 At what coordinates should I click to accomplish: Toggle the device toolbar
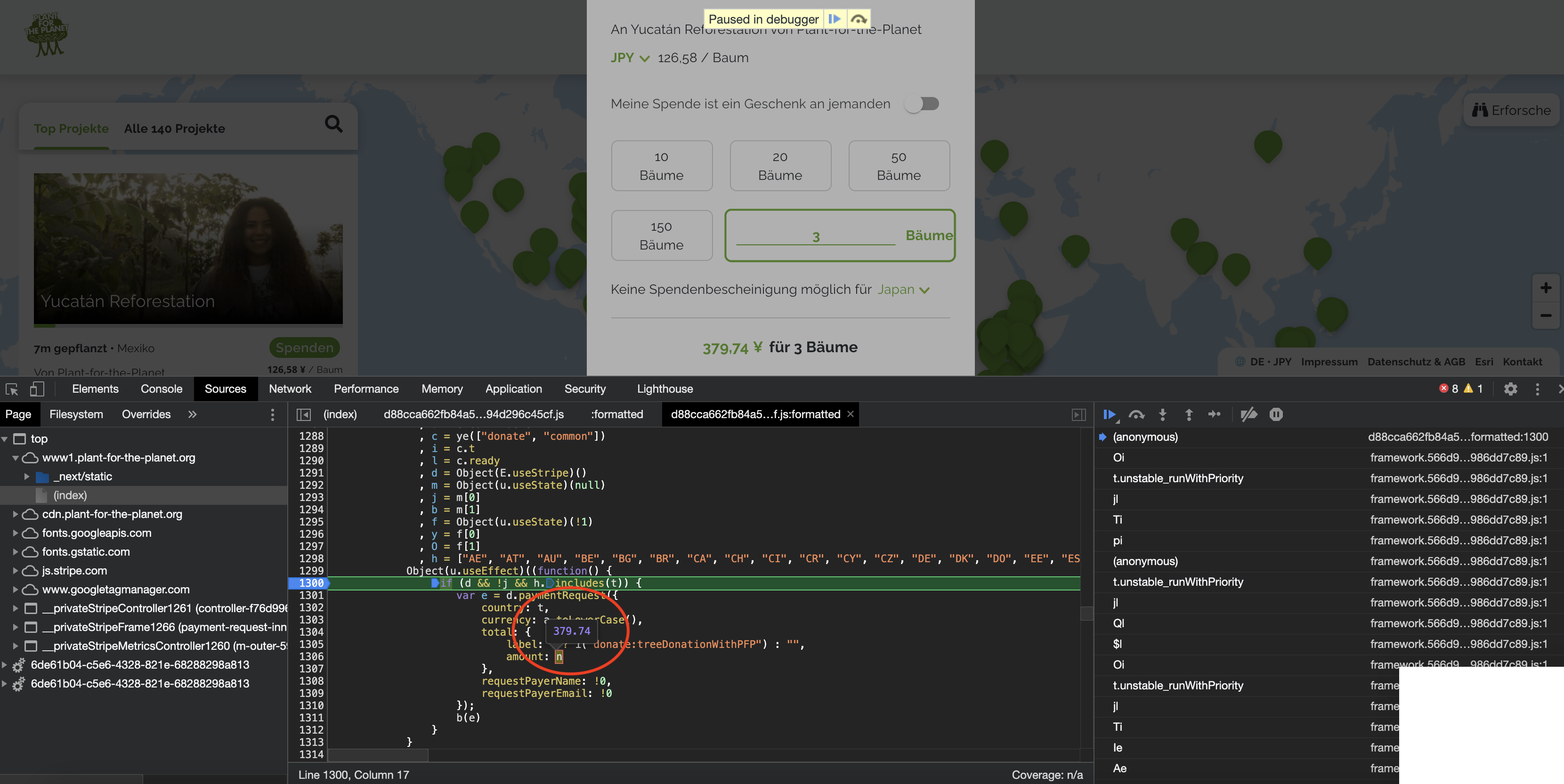(36, 388)
